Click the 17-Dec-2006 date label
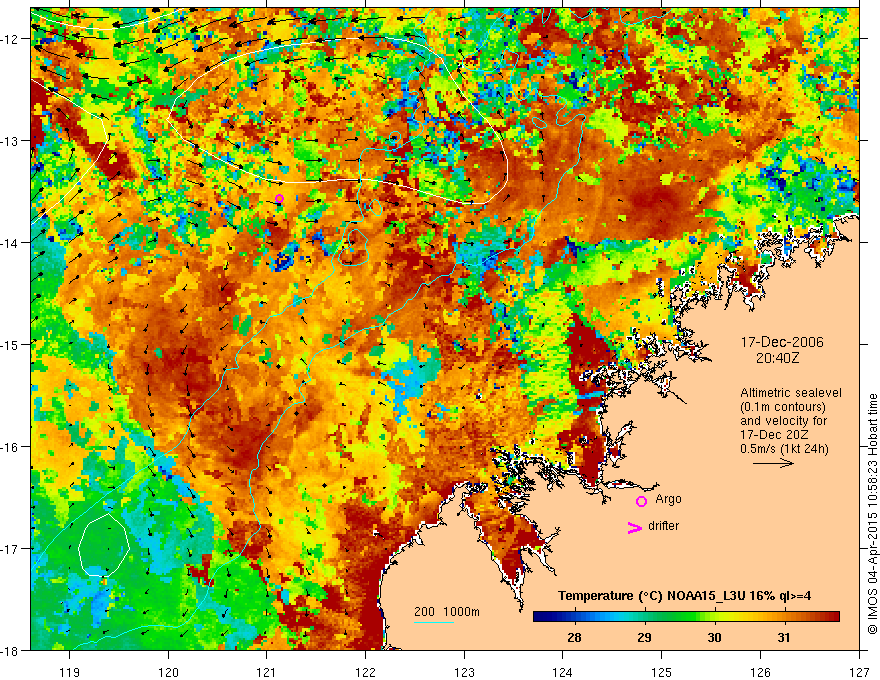This screenshot has height=680, width=880. coord(782,342)
